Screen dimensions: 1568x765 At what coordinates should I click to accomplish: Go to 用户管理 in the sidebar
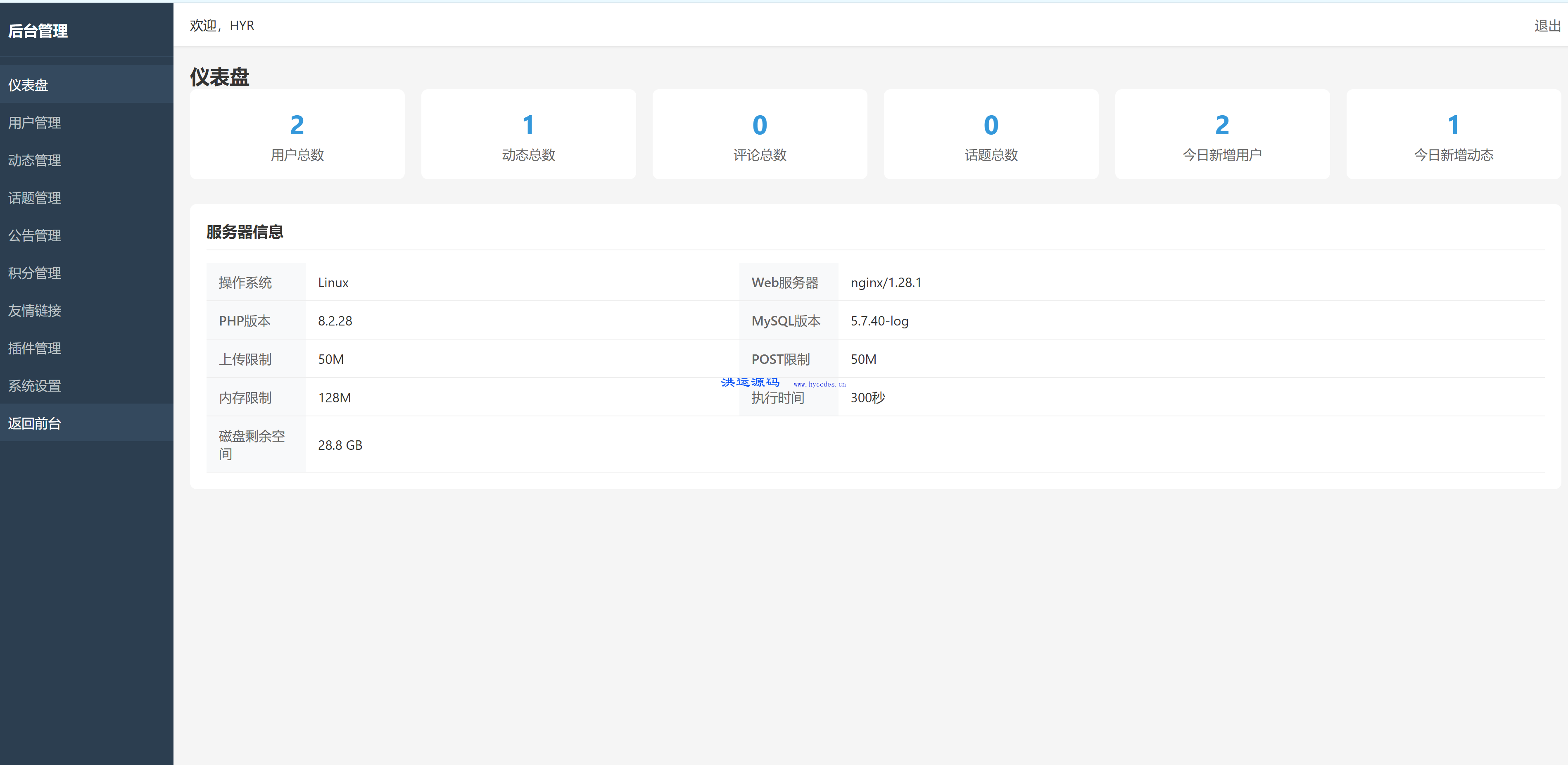tap(35, 123)
